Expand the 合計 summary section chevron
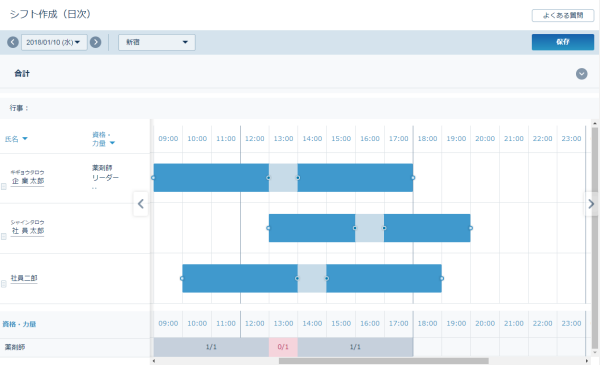This screenshot has width=600, height=365. (581, 73)
